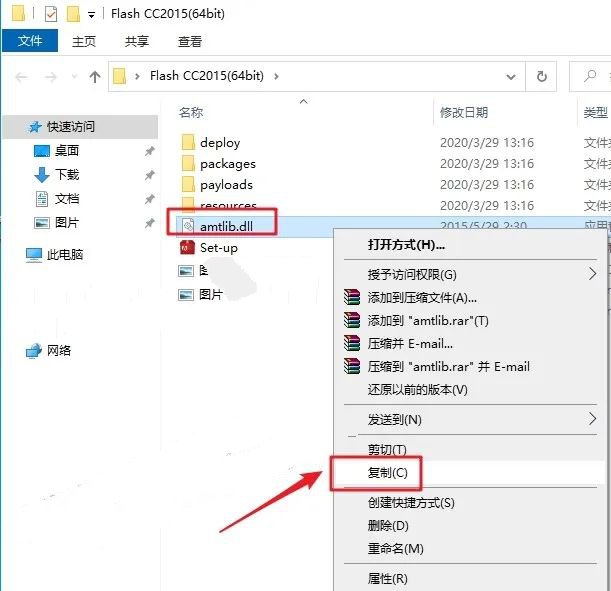Select the payloads folder
Screen dimensions: 611x591
point(226,185)
